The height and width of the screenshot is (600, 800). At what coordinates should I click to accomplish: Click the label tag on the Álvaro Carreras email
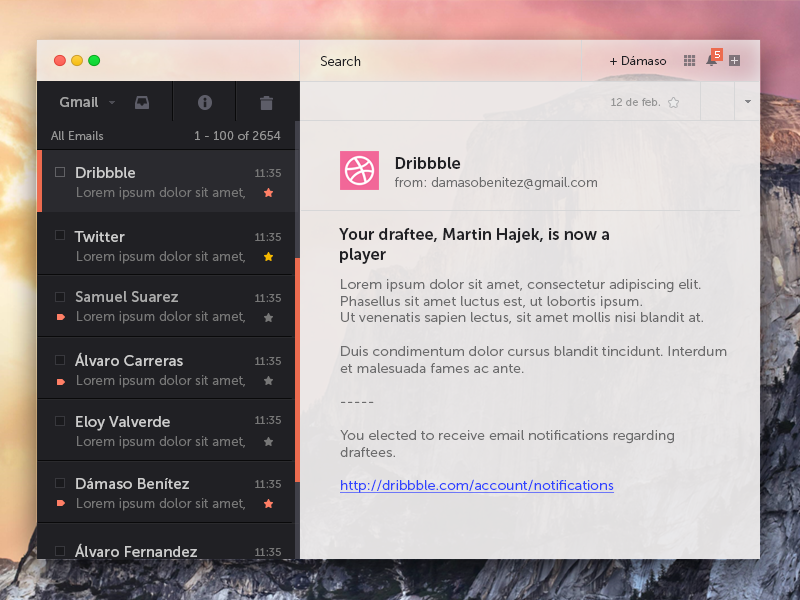[61, 381]
